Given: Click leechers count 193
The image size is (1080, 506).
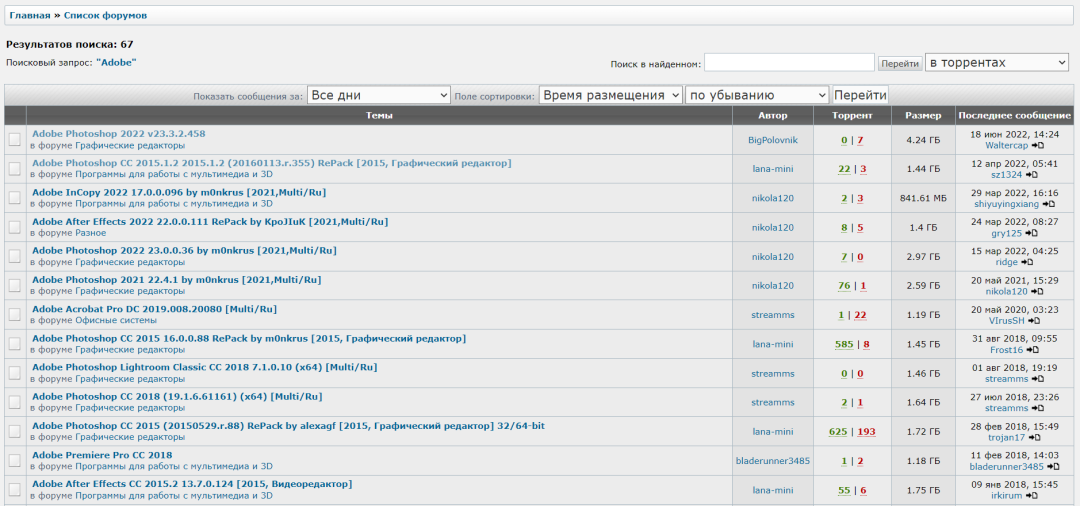Looking at the screenshot, I should (866, 432).
